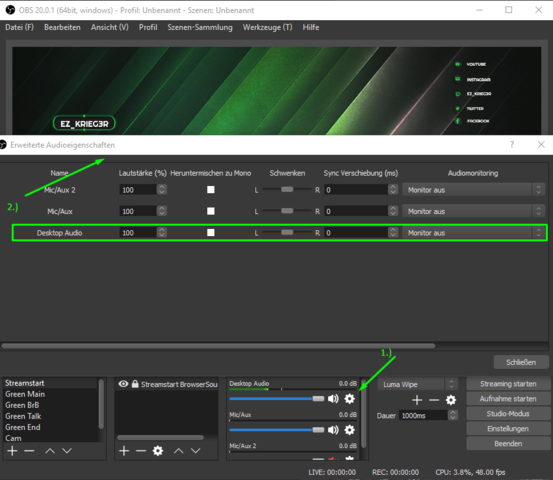Move scene down arrow
Screen dimensions: 553x480
click(x=67, y=451)
